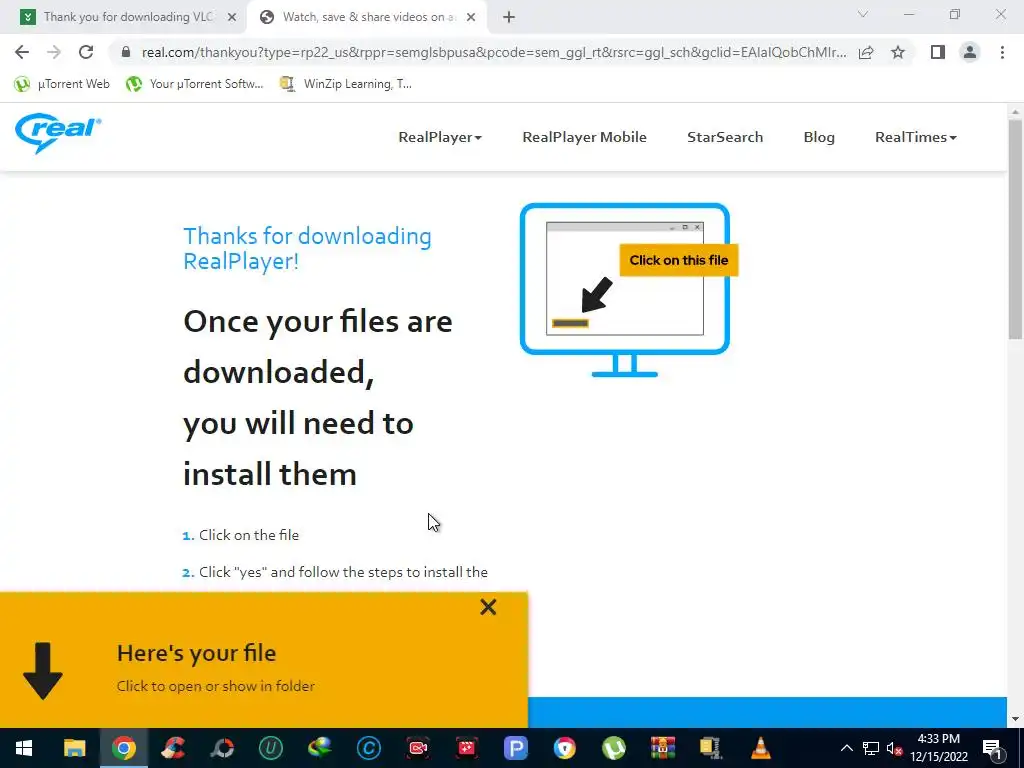Open the WinRAR taskbar icon

(x=662, y=748)
